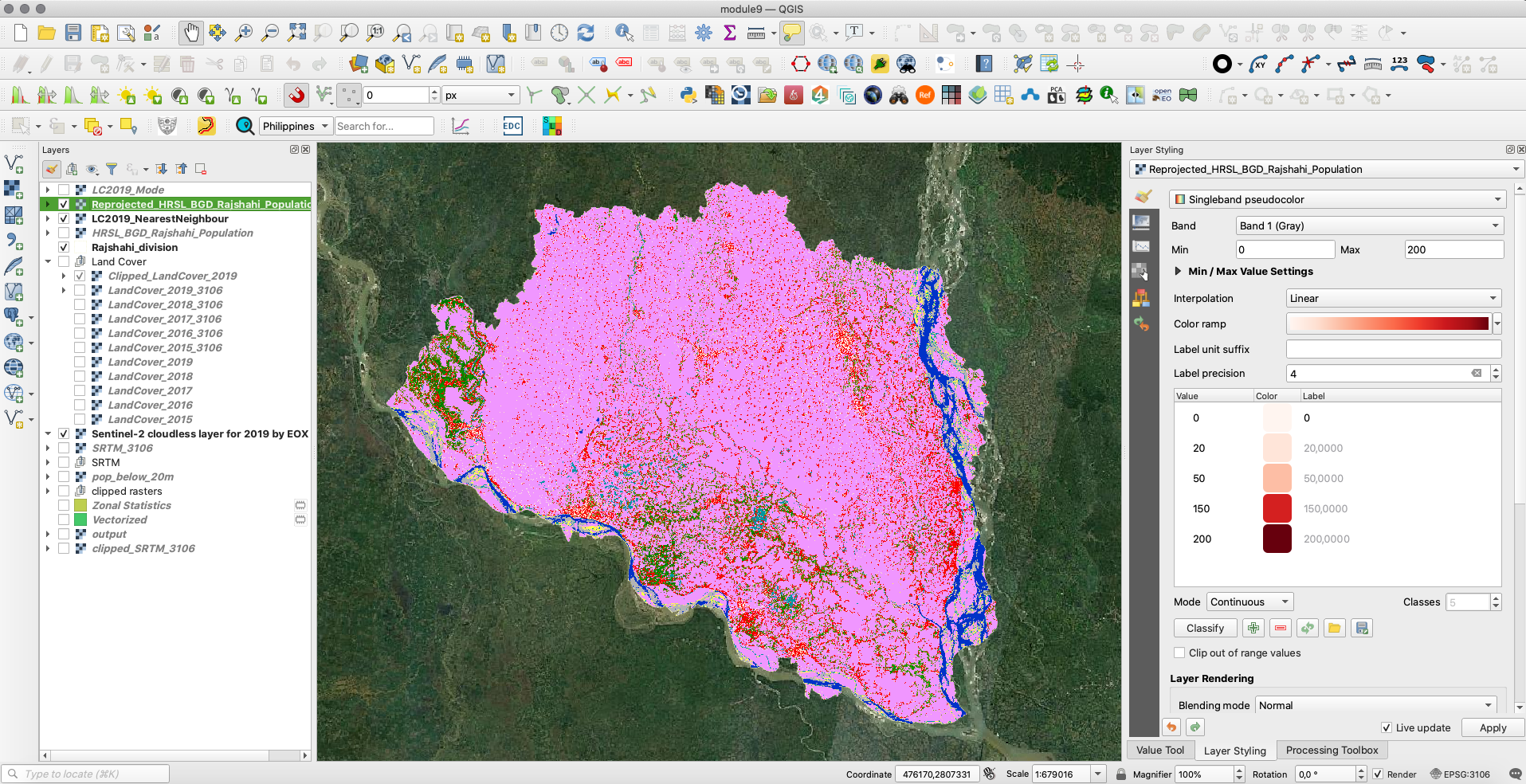Open the Band 1 (Gray) dropdown
This screenshot has height=784, width=1526.
pyautogui.click(x=1369, y=225)
